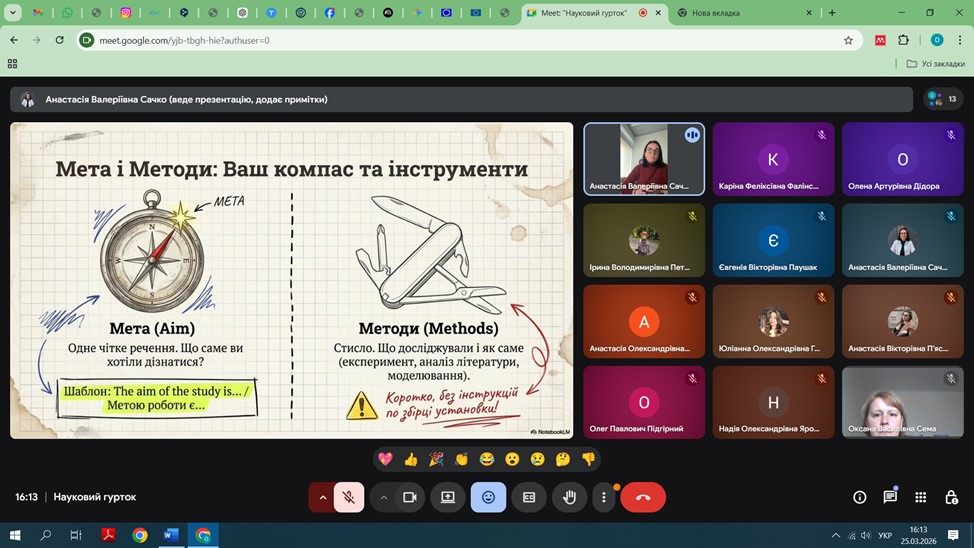
Task: Open the tab search dropdown in Chrome
Action: (12, 12)
